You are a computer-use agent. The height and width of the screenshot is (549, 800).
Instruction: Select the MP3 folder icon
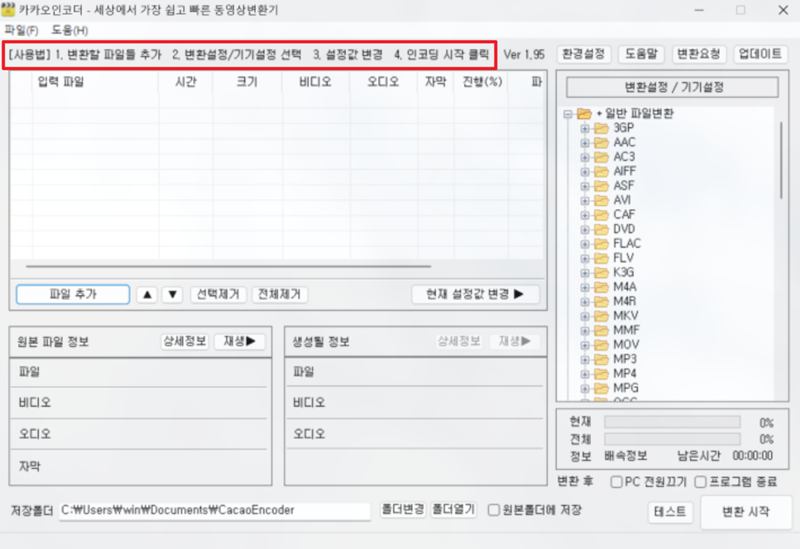tap(602, 359)
